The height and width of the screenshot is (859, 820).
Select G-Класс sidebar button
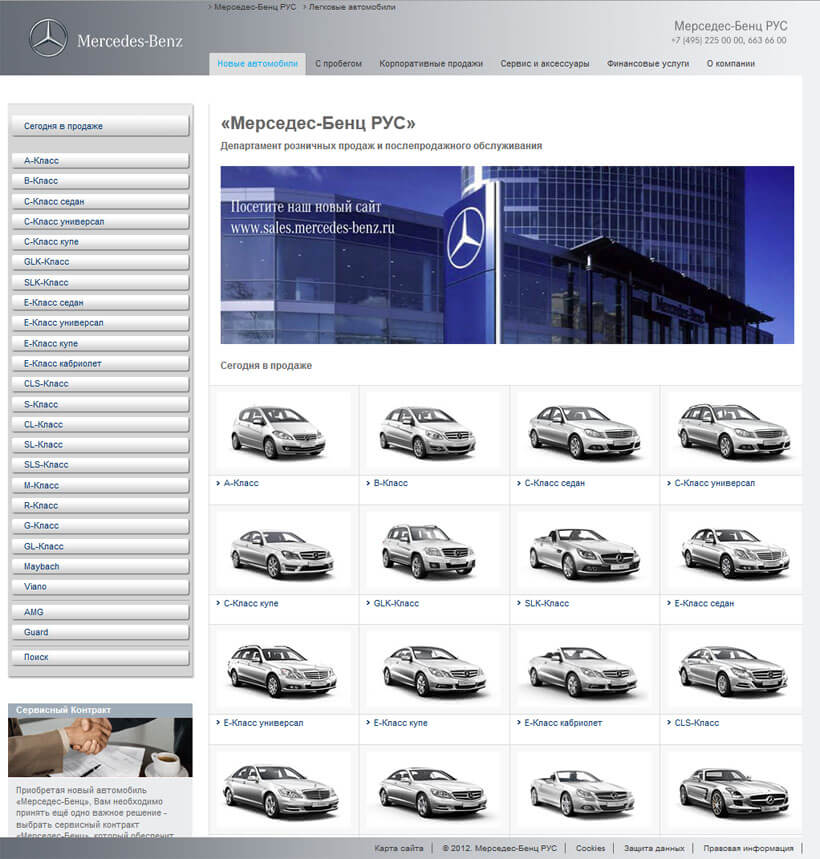(x=100, y=525)
